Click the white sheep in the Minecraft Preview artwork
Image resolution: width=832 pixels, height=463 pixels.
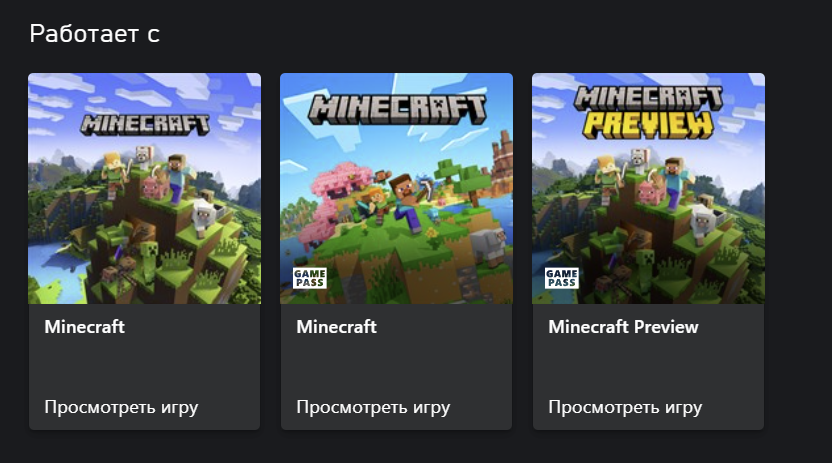(705, 221)
